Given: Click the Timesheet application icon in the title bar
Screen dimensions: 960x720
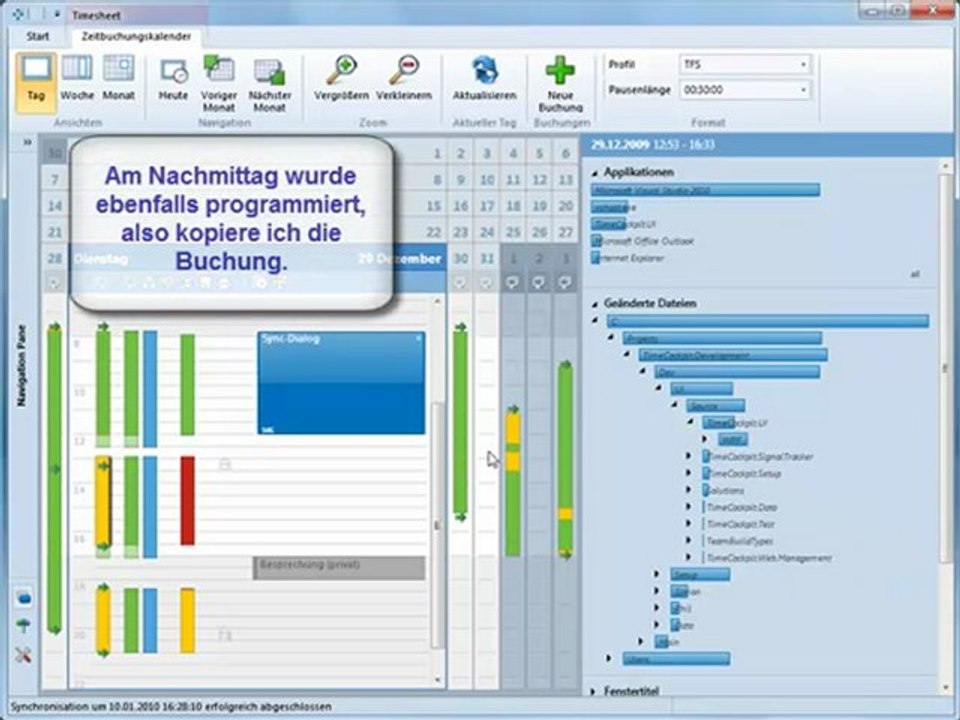Looking at the screenshot, I should (x=19, y=13).
